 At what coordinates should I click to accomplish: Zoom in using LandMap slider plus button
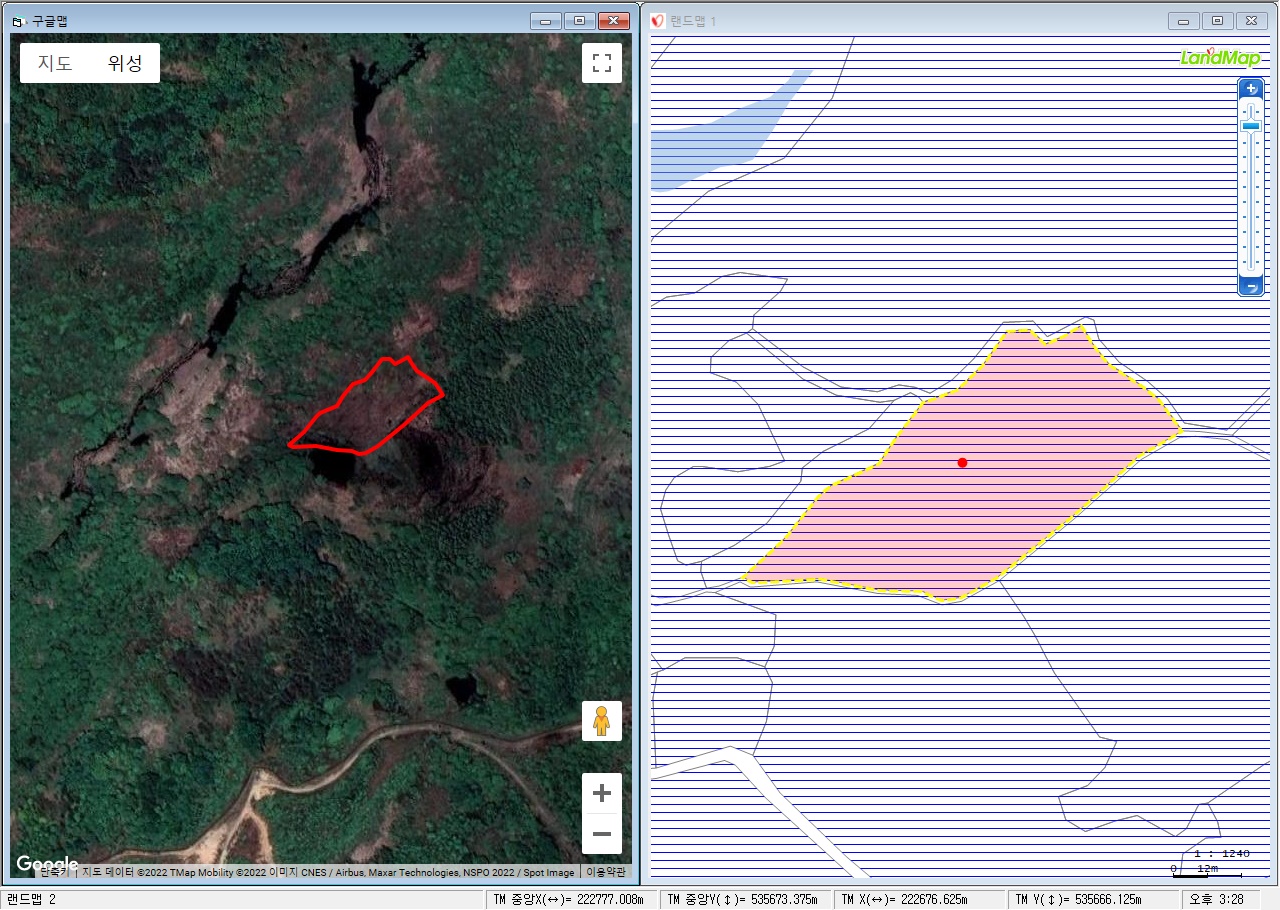click(x=1251, y=89)
